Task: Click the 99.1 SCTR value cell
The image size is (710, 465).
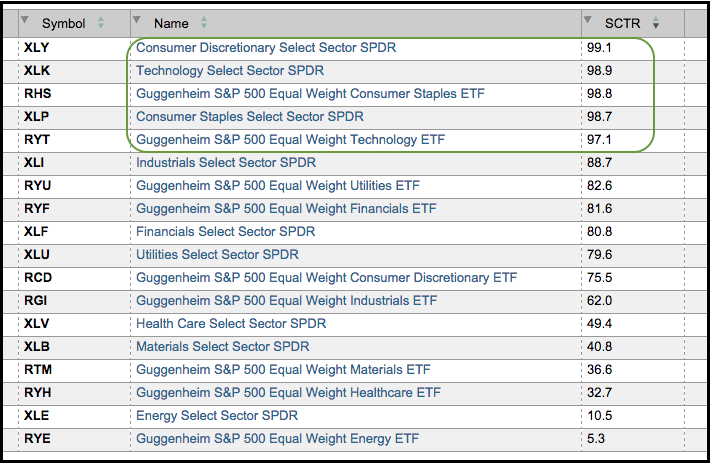Action: pyautogui.click(x=599, y=47)
